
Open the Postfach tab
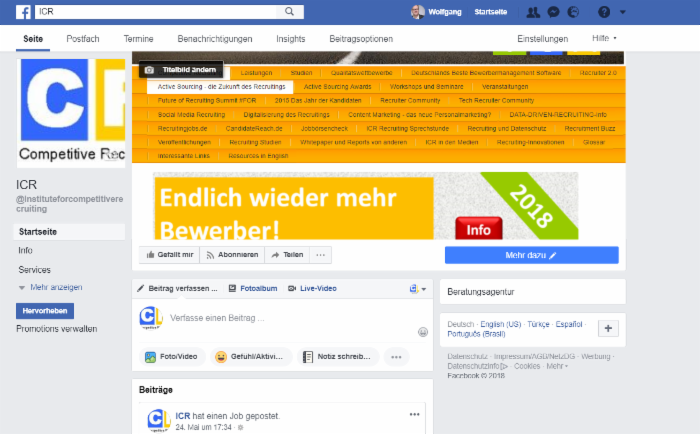(83, 39)
